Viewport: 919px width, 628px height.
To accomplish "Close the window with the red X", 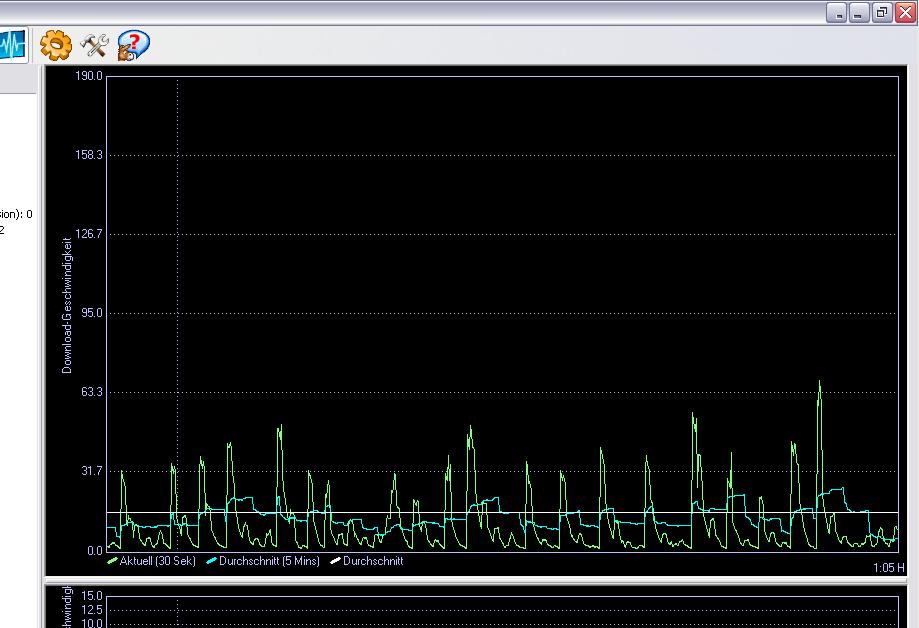I will tap(905, 12).
